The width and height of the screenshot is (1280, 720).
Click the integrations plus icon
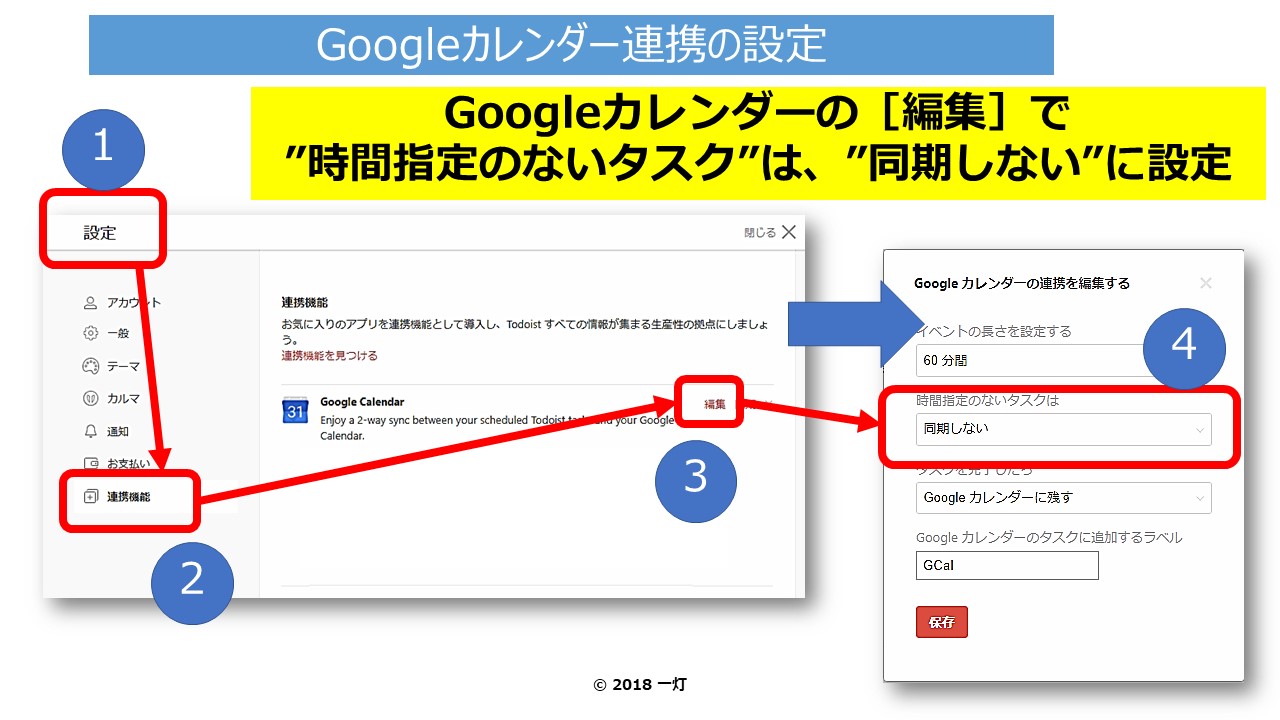click(90, 496)
